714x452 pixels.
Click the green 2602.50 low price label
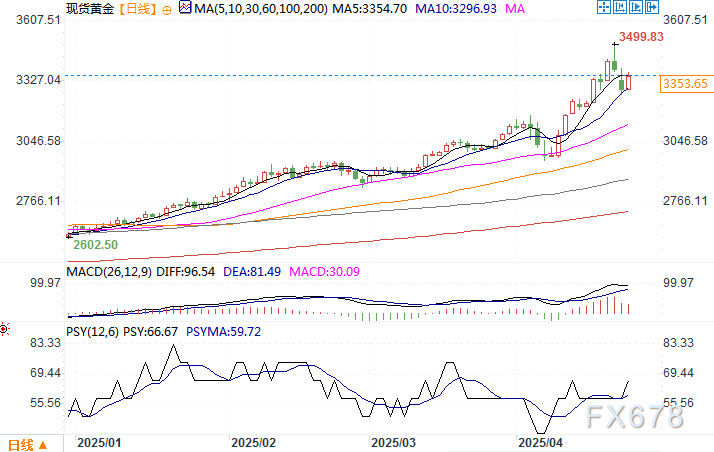(96, 245)
